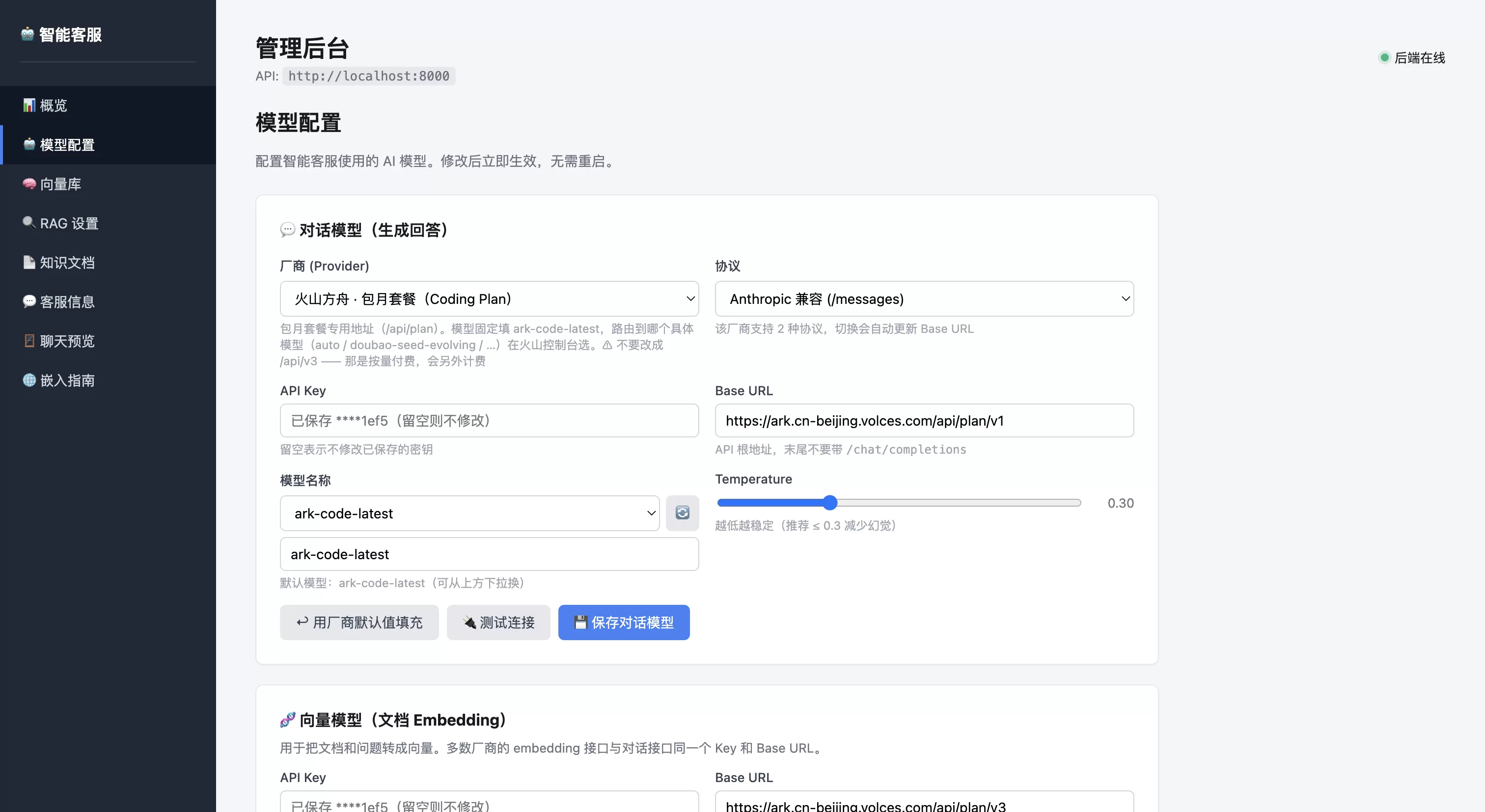The width and height of the screenshot is (1485, 812).
Task: Click the 向量模型 API Key field
Action: [x=490, y=802]
